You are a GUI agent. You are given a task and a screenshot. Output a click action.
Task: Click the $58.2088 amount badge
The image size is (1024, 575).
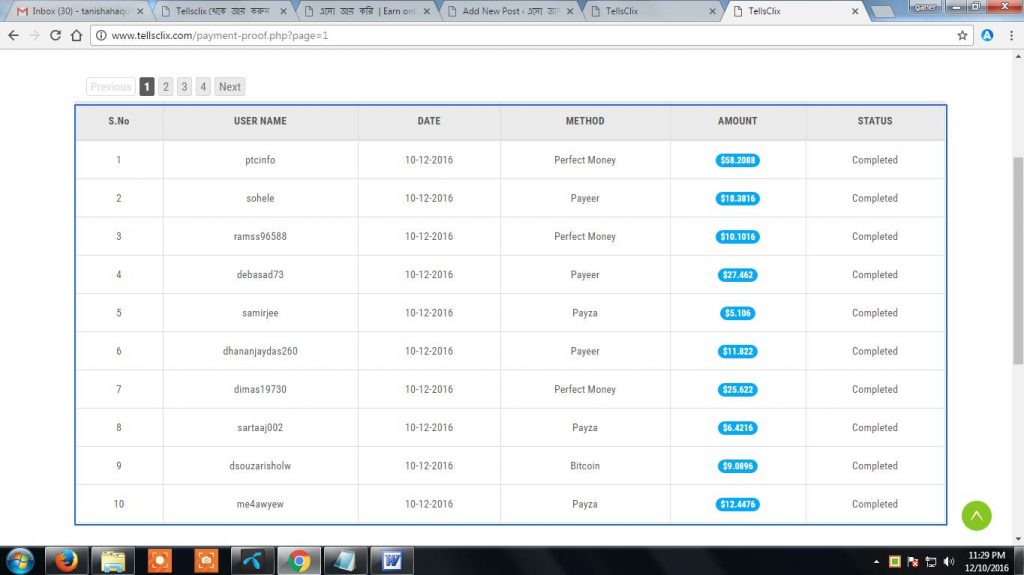click(x=738, y=160)
